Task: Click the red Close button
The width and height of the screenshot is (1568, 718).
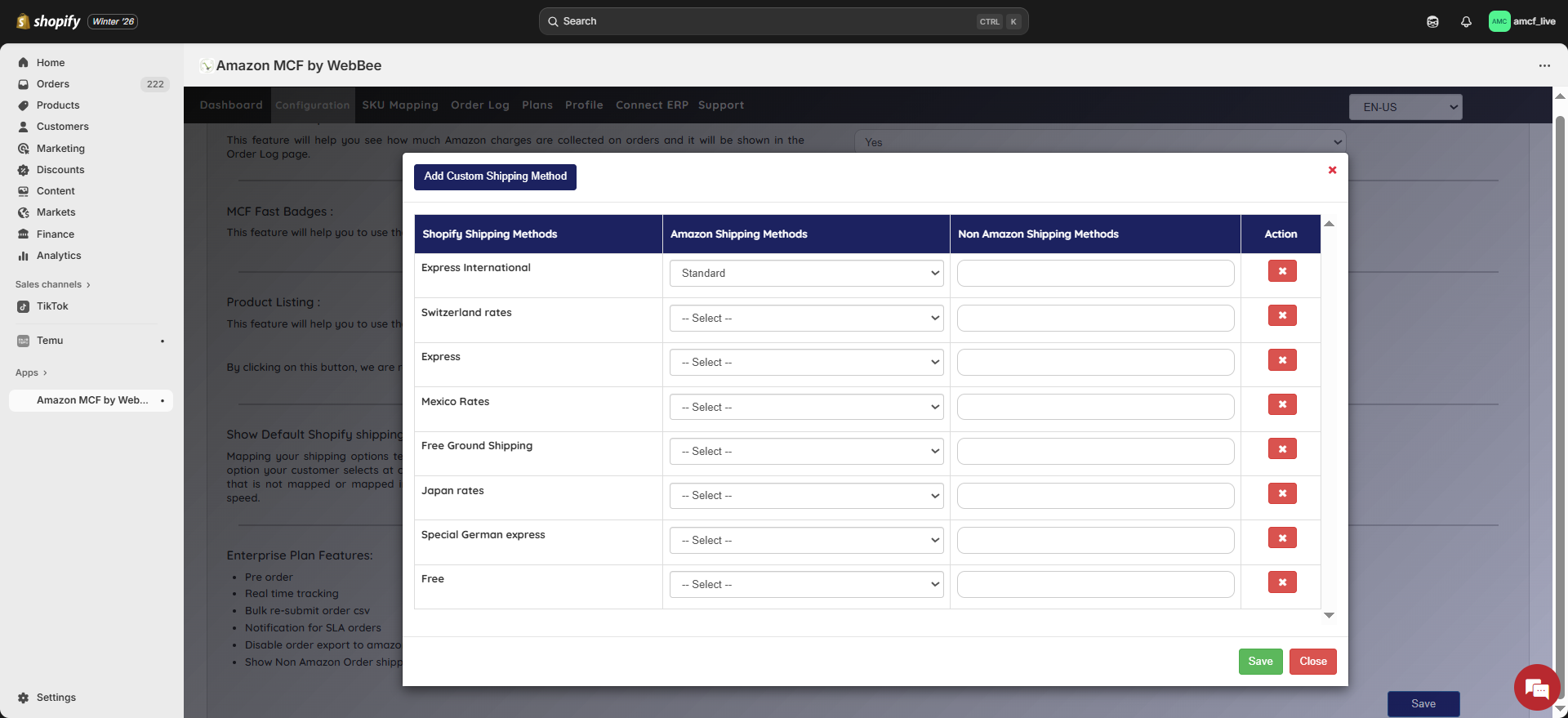Action: click(x=1312, y=662)
